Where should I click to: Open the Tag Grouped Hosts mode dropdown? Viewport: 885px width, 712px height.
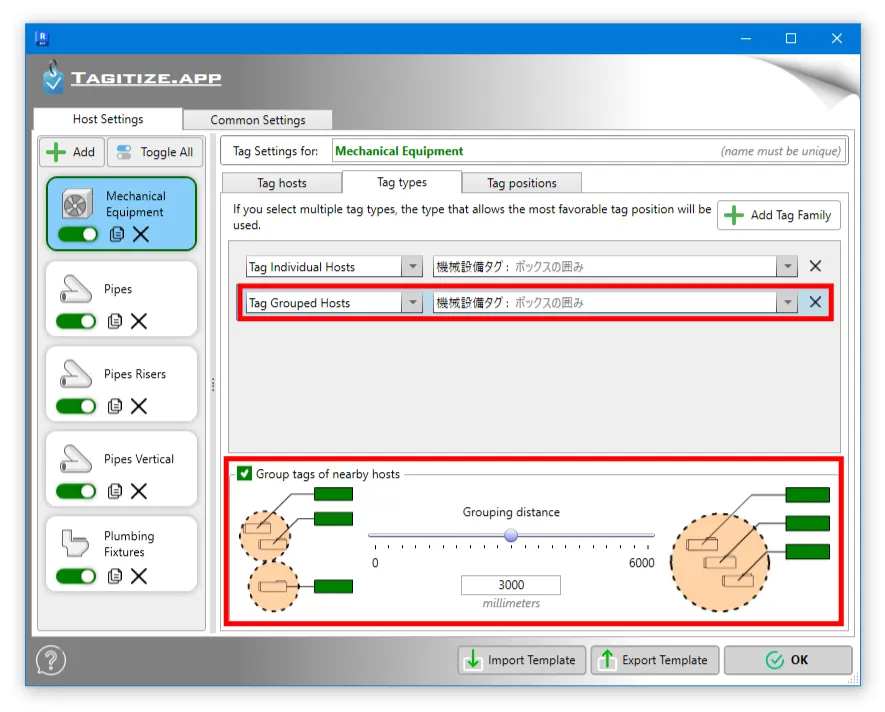(x=412, y=303)
